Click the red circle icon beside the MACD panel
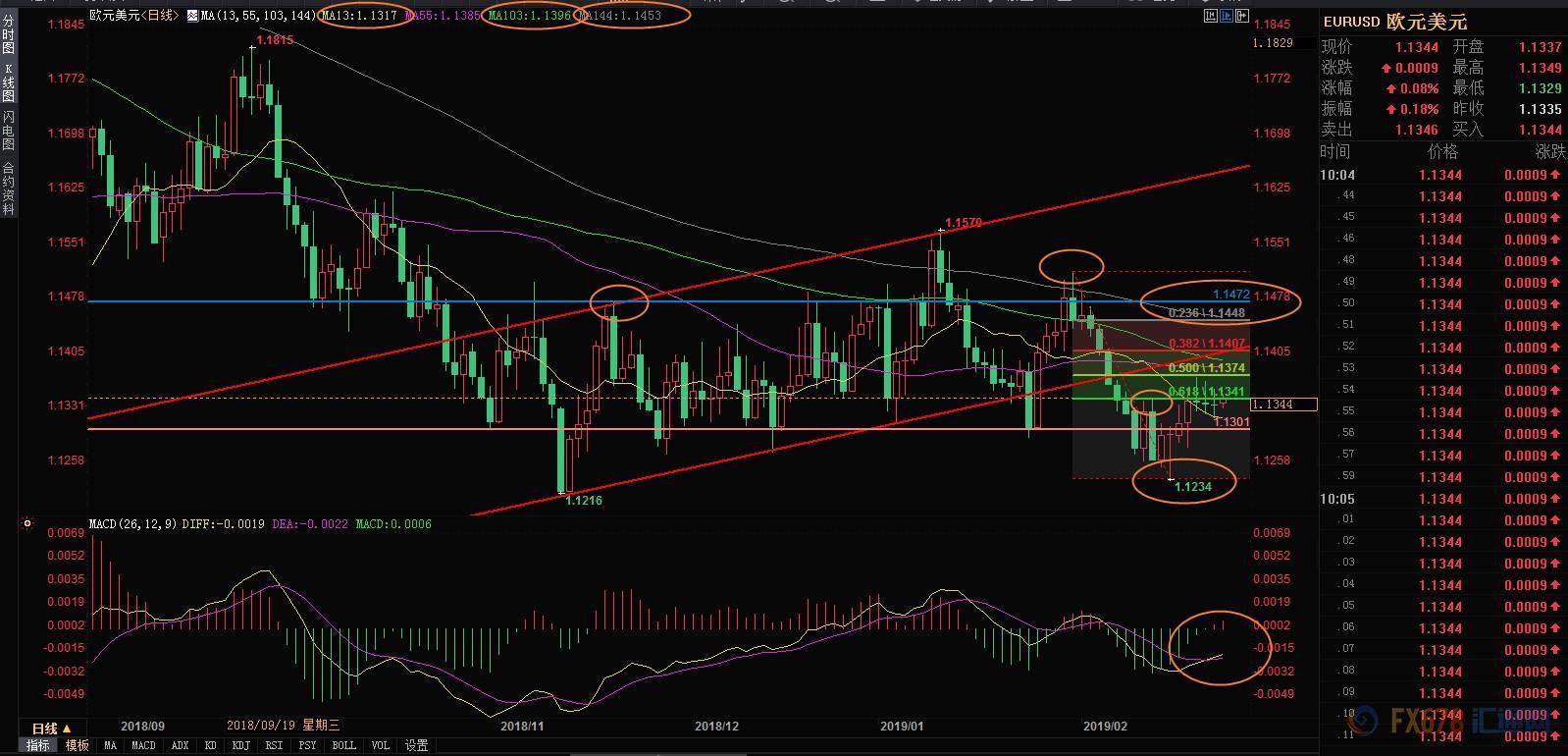 point(27,524)
